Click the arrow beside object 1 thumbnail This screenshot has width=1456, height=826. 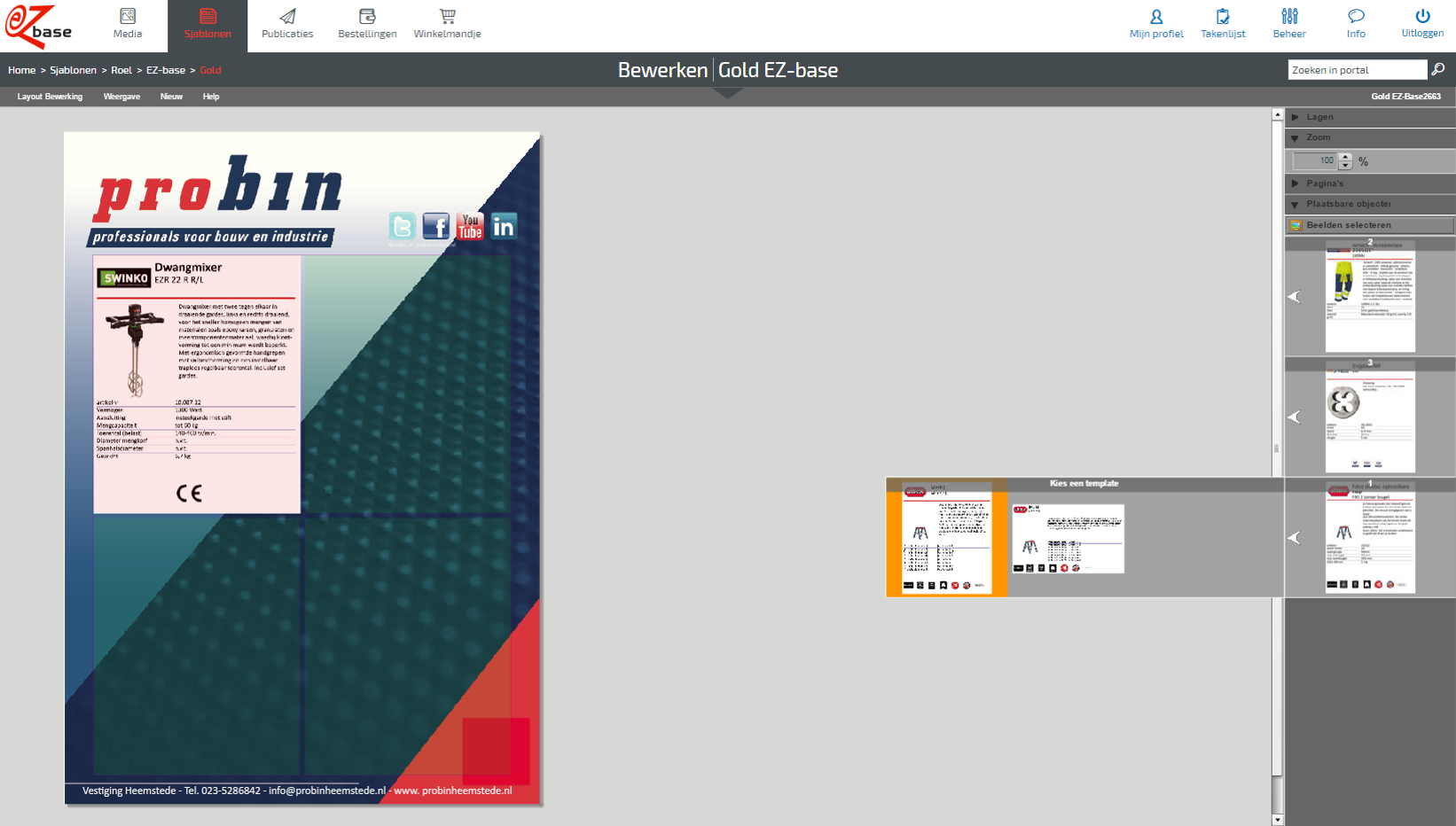(1295, 537)
